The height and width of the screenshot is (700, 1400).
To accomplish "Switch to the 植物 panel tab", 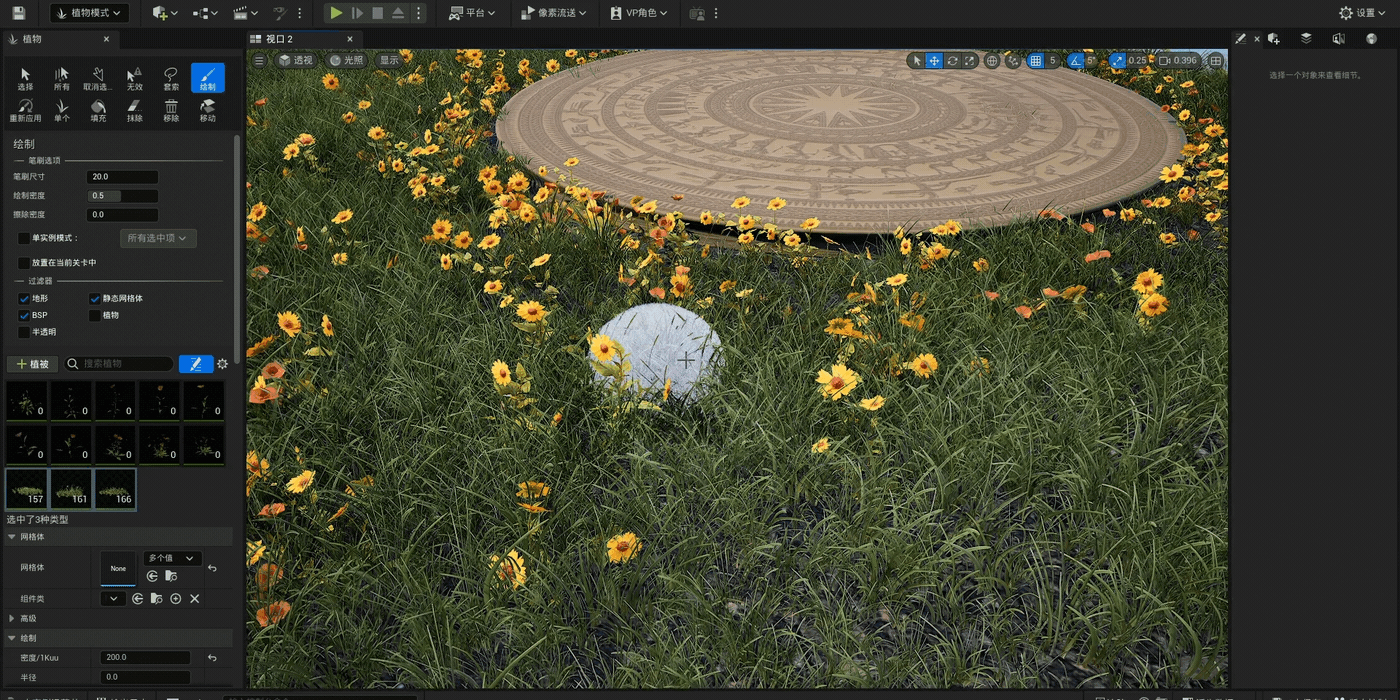I will coord(60,39).
